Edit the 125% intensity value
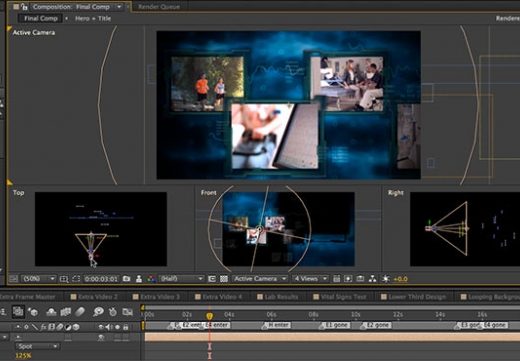520x361 pixels. pos(23,356)
